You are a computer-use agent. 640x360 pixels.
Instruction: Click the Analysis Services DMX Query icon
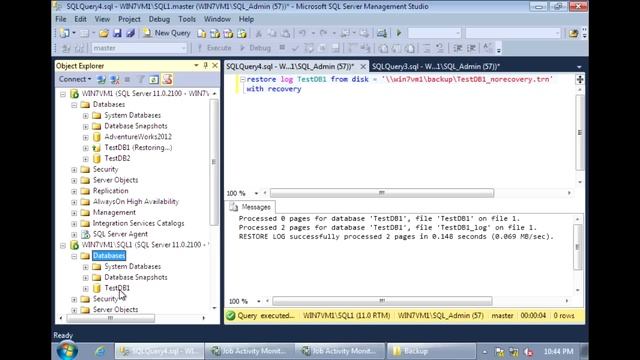(228, 33)
